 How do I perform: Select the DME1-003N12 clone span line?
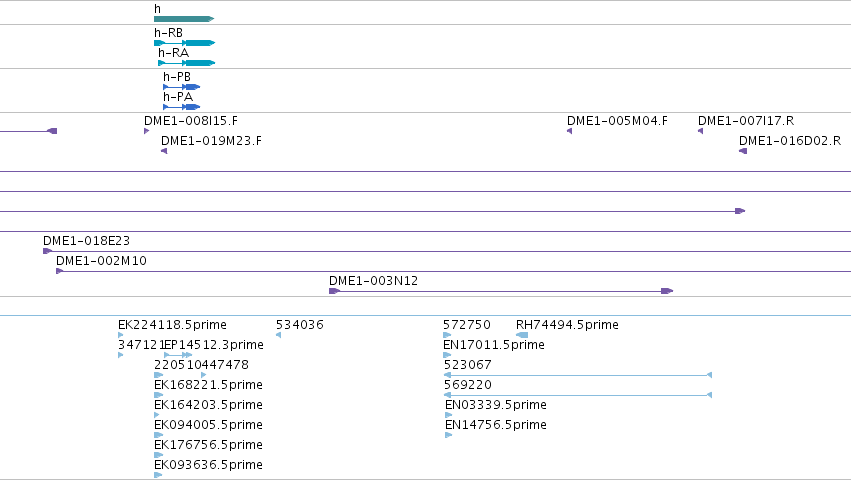[x=501, y=291]
